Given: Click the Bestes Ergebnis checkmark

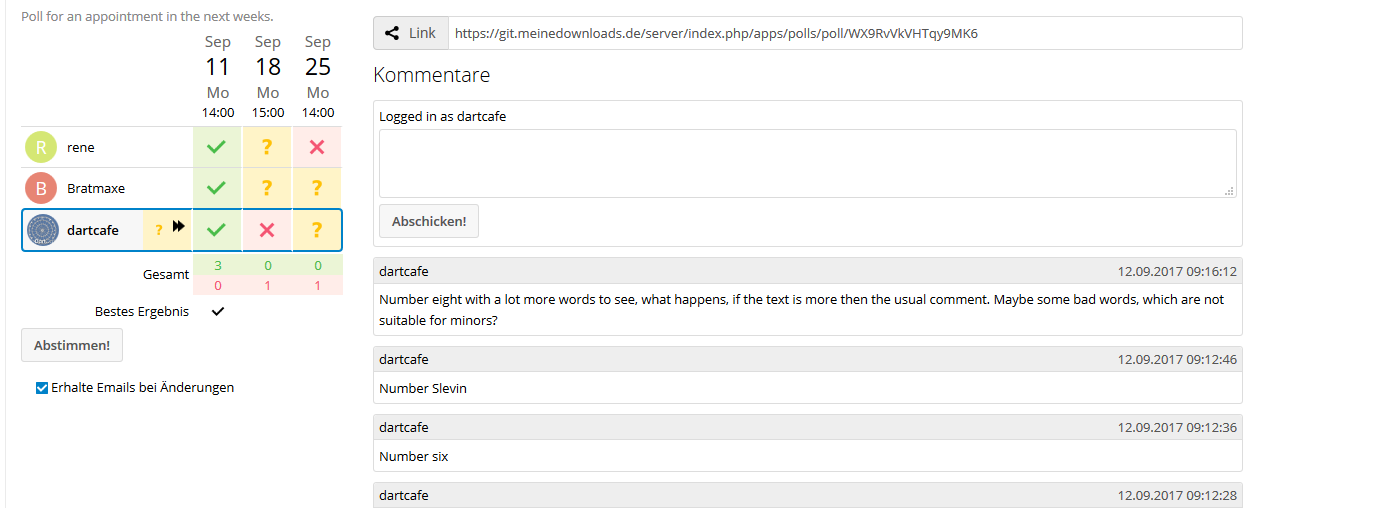Looking at the screenshot, I should [218, 311].
